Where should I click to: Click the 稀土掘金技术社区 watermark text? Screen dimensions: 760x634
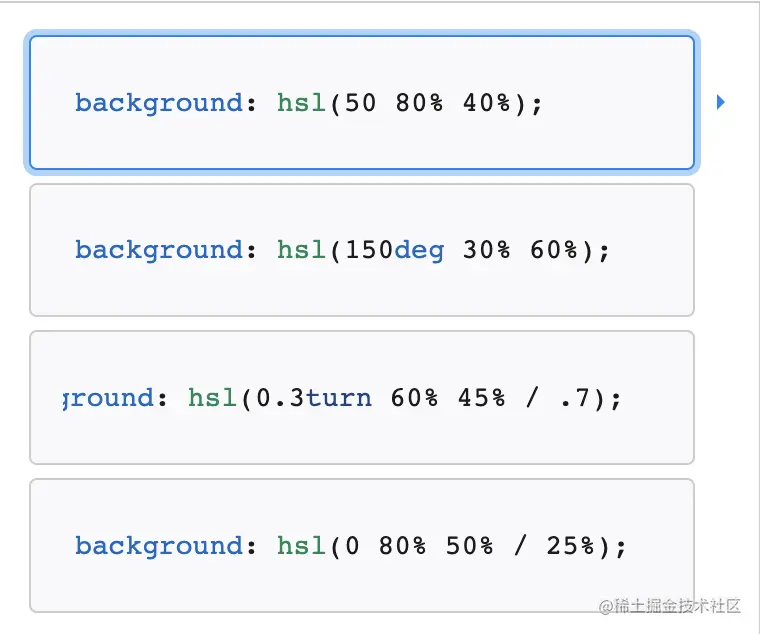click(x=678, y=606)
